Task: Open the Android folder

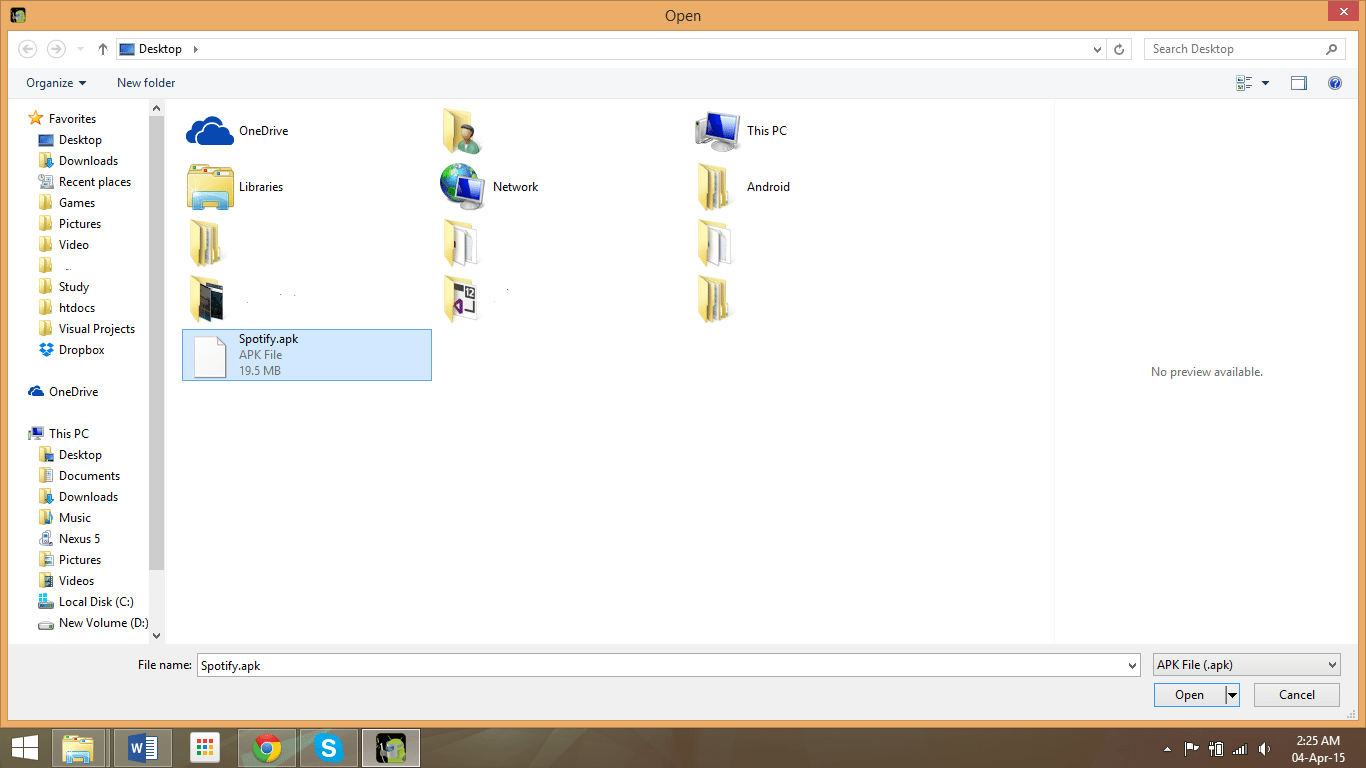Action: click(x=714, y=187)
